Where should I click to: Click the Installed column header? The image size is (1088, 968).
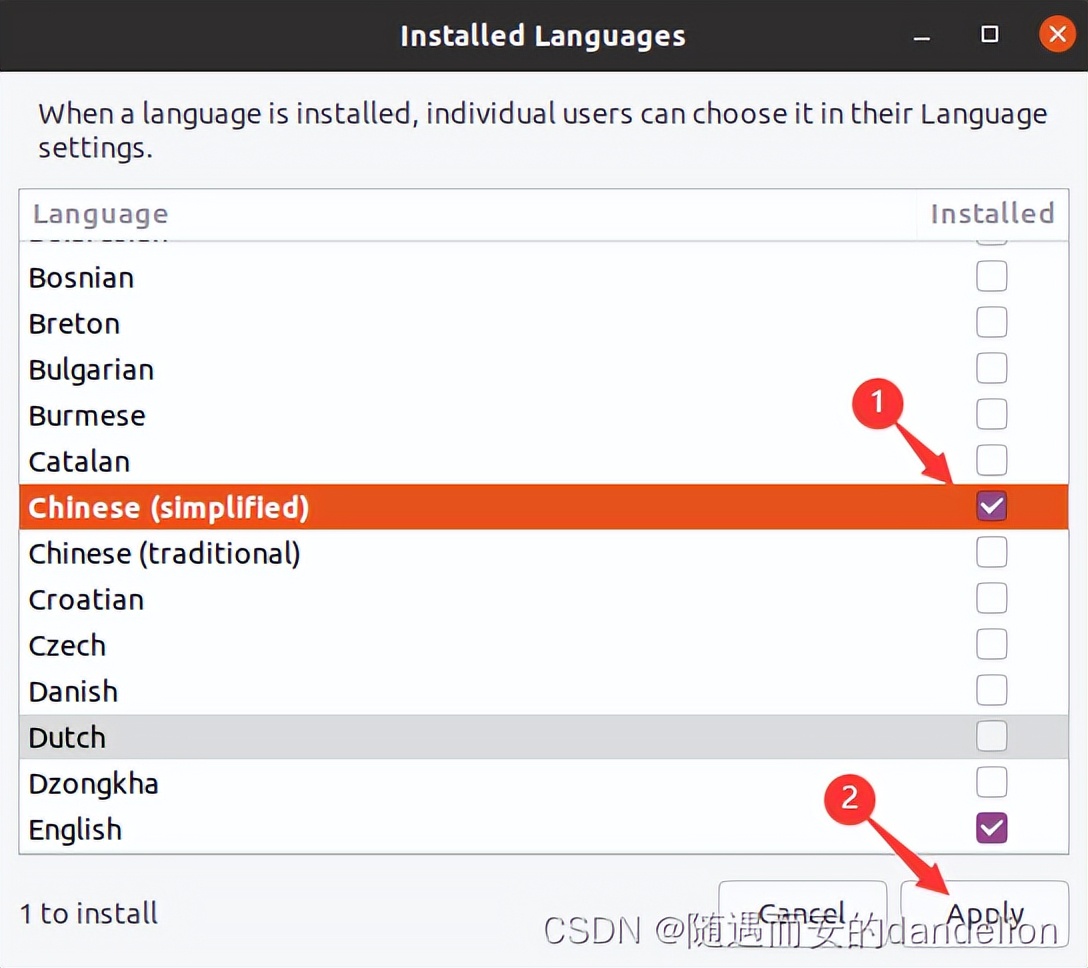[992, 213]
